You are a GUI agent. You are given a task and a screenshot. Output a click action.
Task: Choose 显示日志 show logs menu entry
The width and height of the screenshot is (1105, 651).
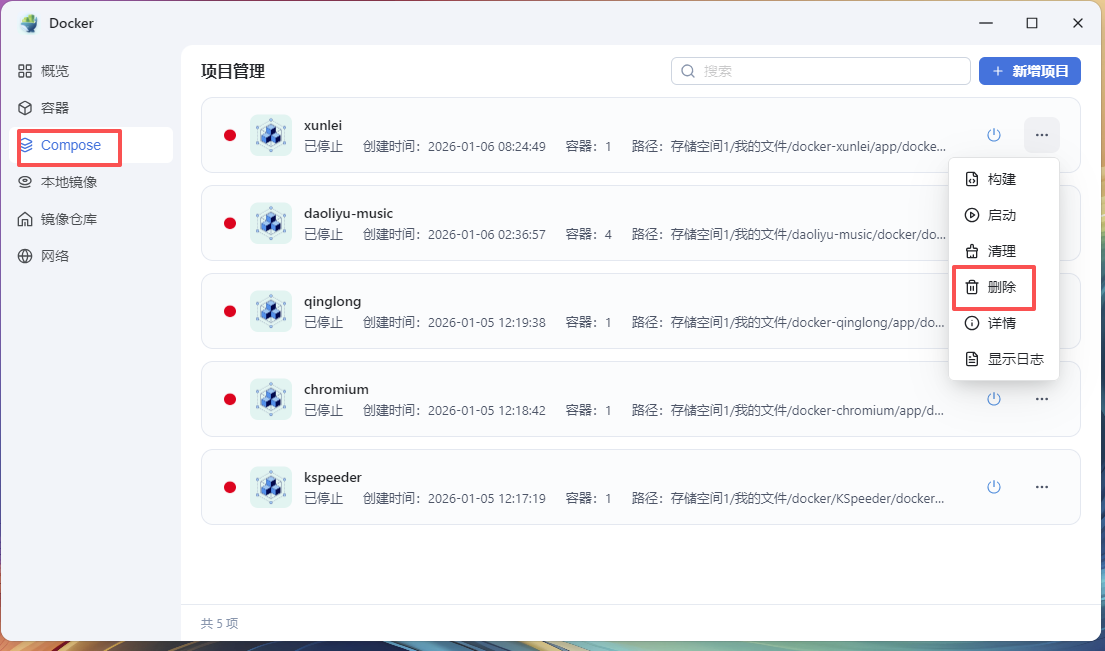[x=1004, y=359]
